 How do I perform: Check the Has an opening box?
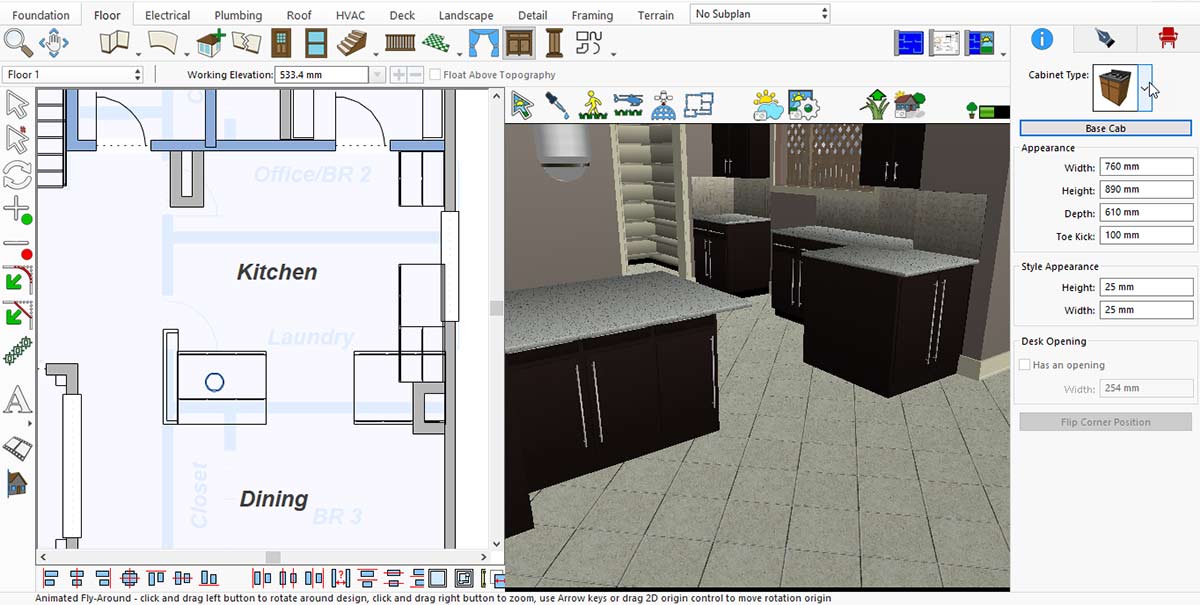click(x=1025, y=365)
